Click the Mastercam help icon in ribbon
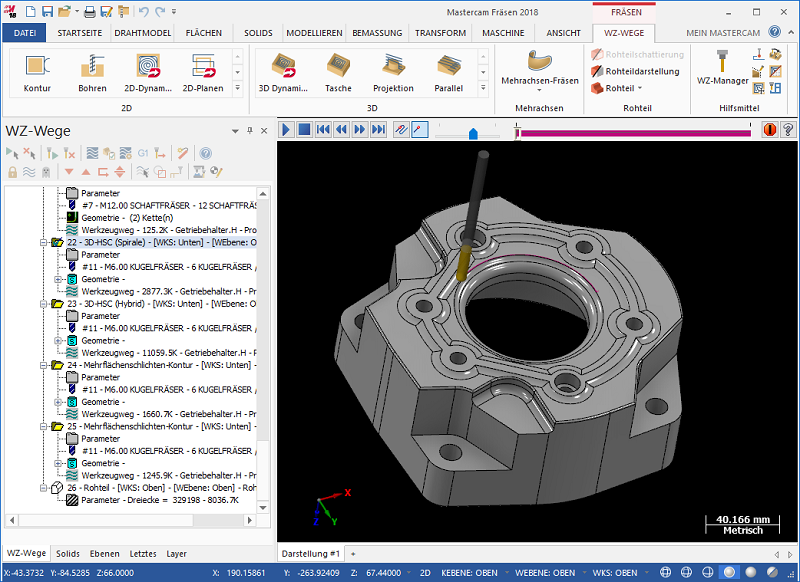This screenshot has width=800, height=582. (774, 32)
